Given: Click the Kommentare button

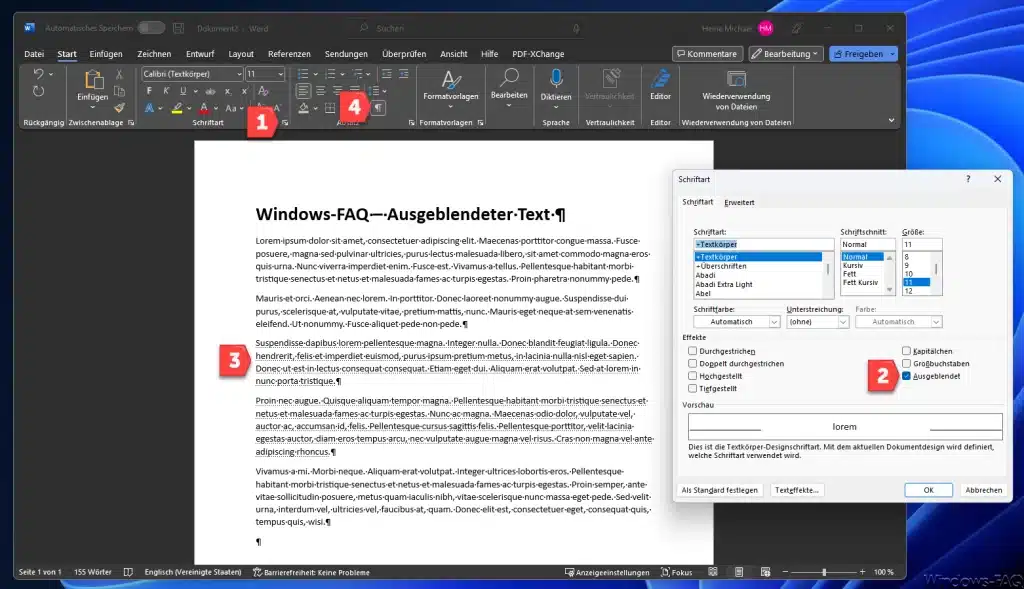Looking at the screenshot, I should [707, 54].
